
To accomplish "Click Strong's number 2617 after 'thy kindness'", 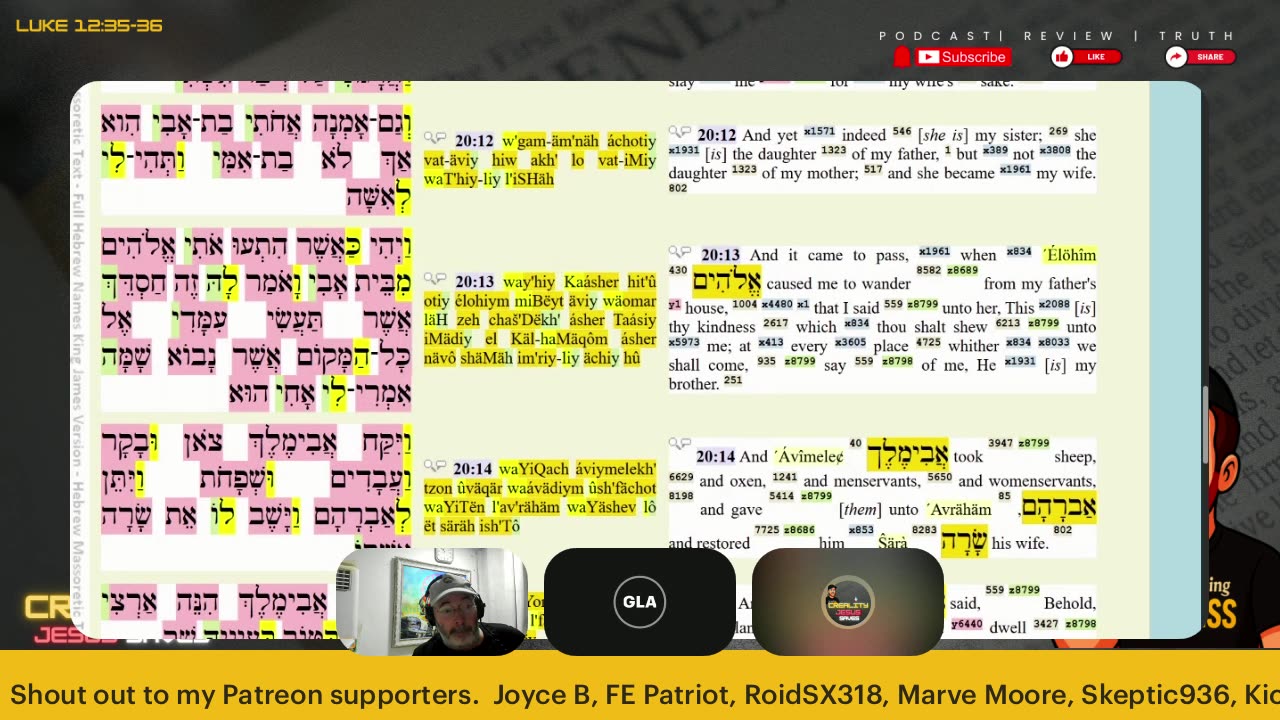I will 776,323.
